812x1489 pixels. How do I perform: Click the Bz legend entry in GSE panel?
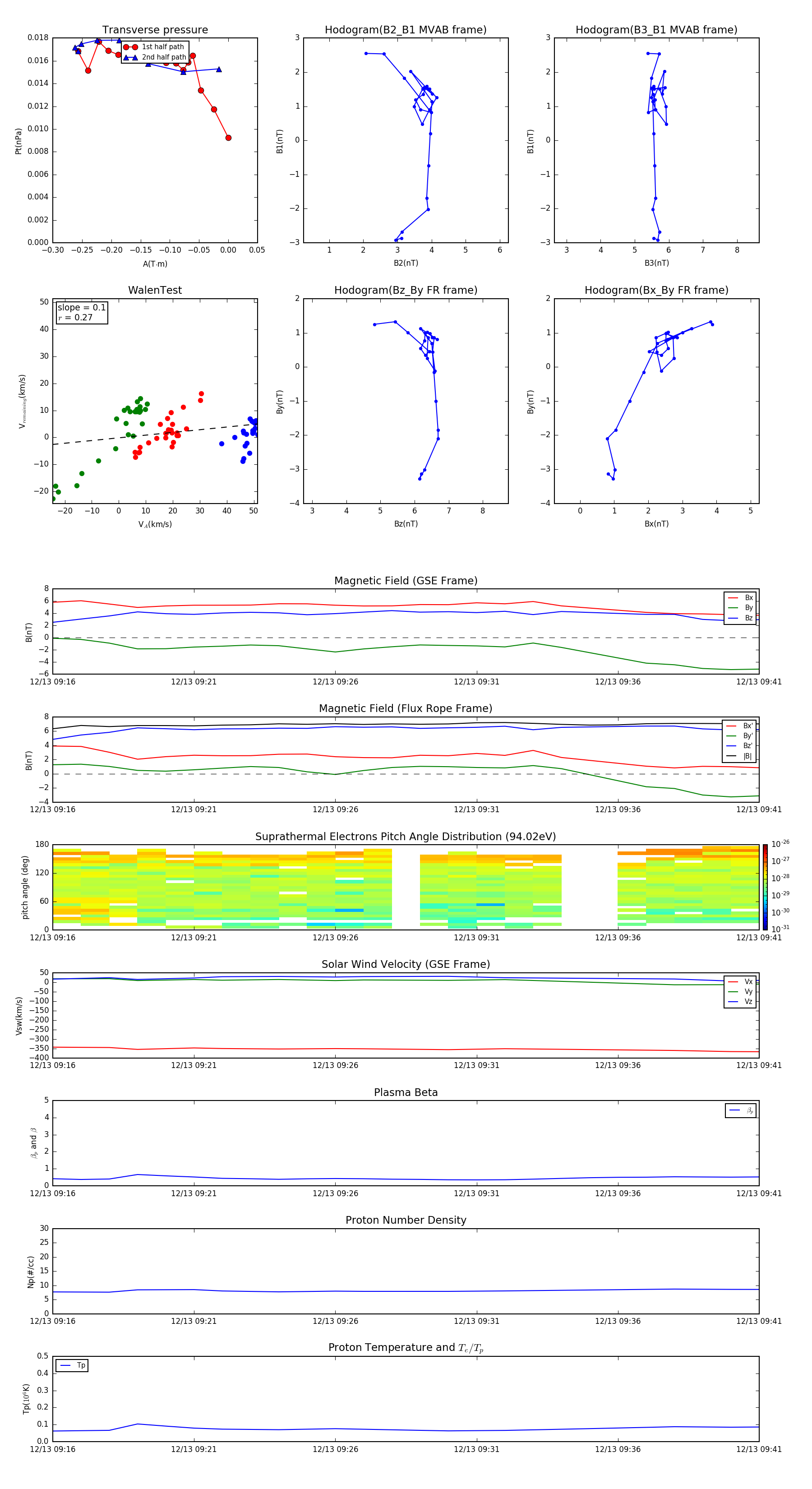point(740,618)
